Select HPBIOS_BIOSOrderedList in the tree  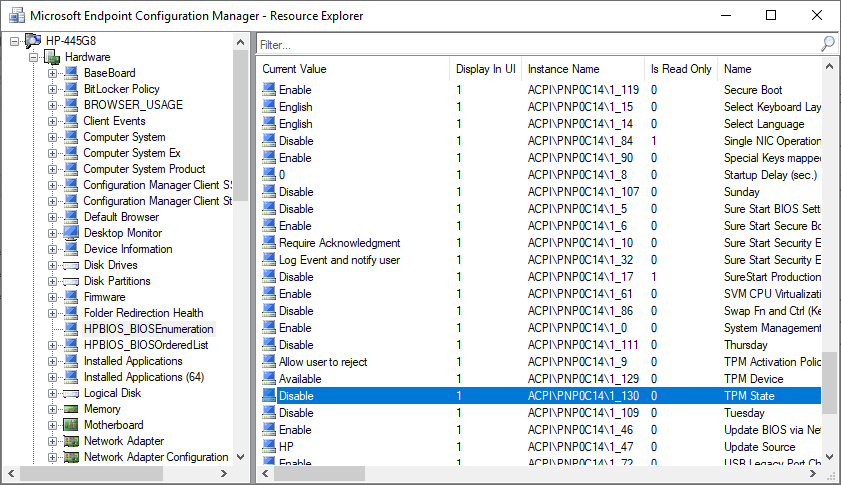(x=146, y=345)
